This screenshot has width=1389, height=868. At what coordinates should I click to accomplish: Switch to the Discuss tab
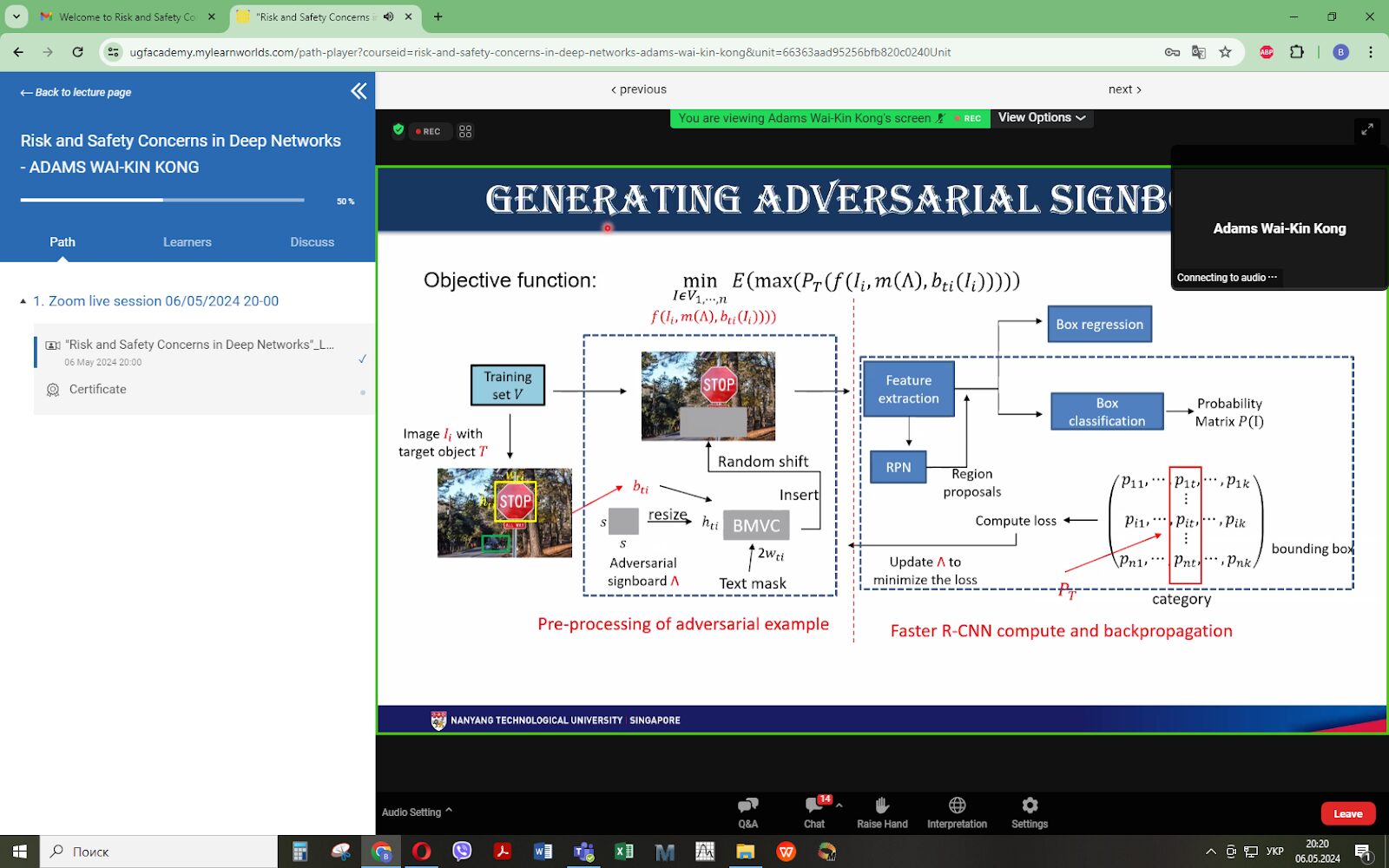pyautogui.click(x=312, y=242)
